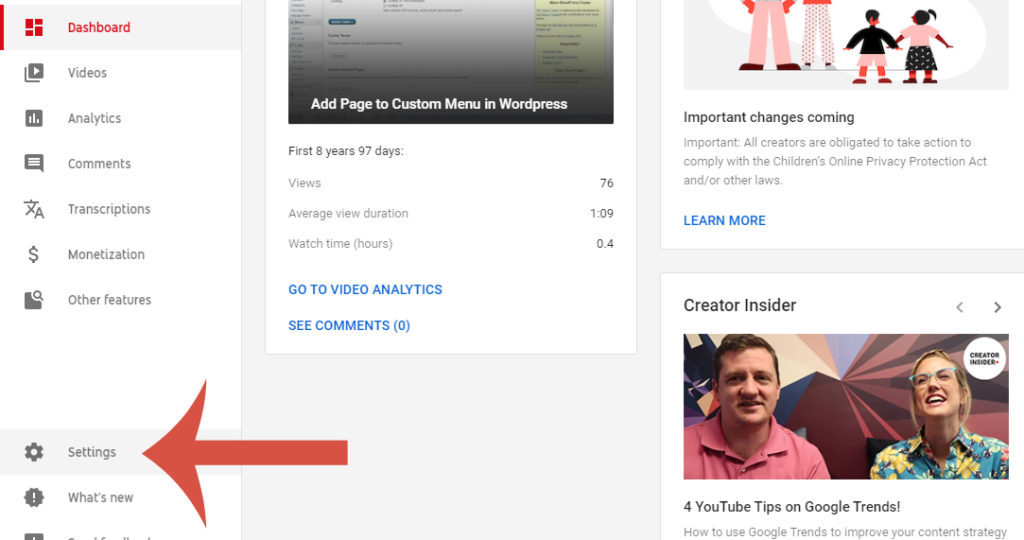Click the Other features icon
This screenshot has width=1024, height=540.
point(34,300)
